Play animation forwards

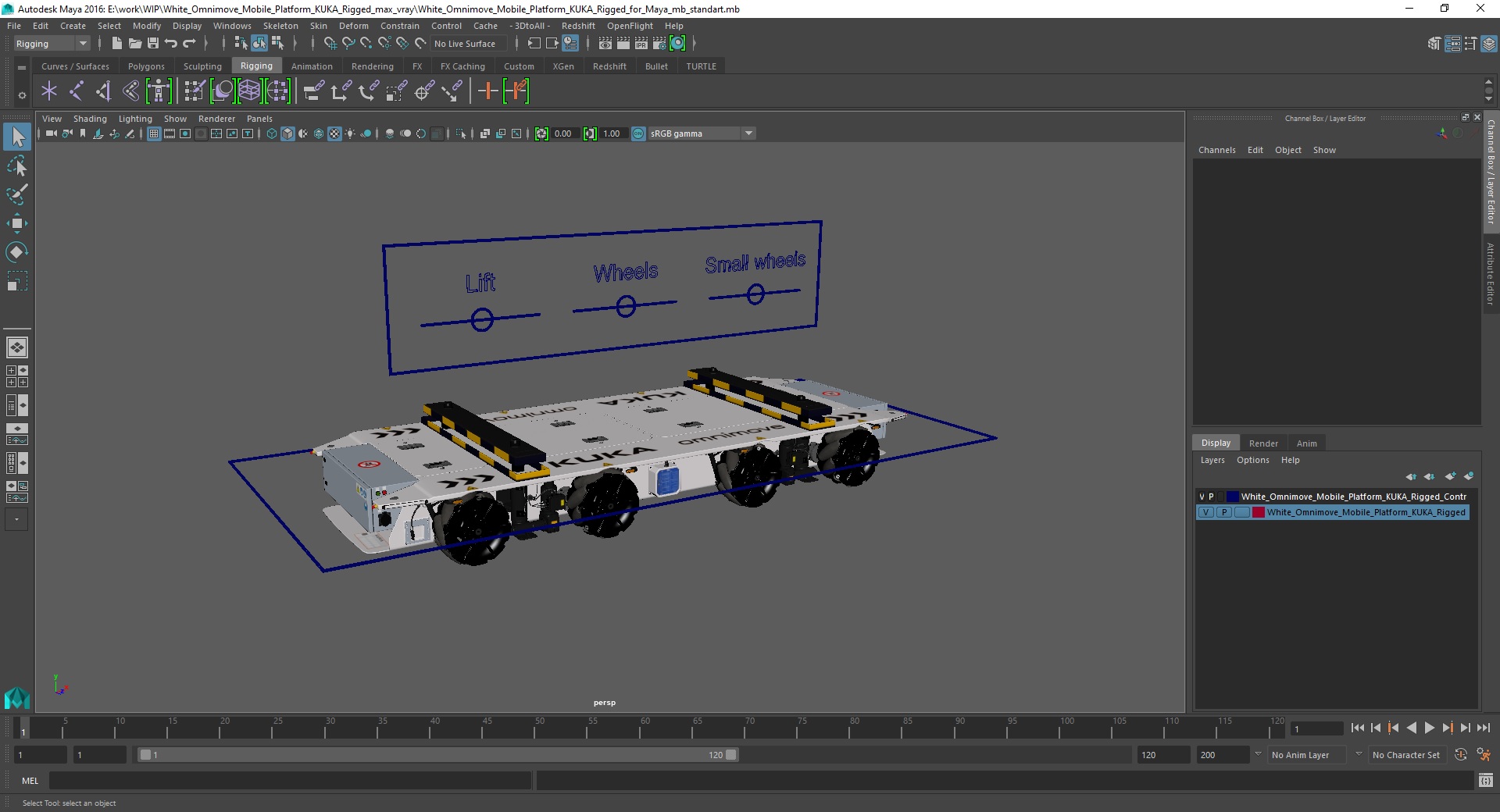[x=1429, y=728]
